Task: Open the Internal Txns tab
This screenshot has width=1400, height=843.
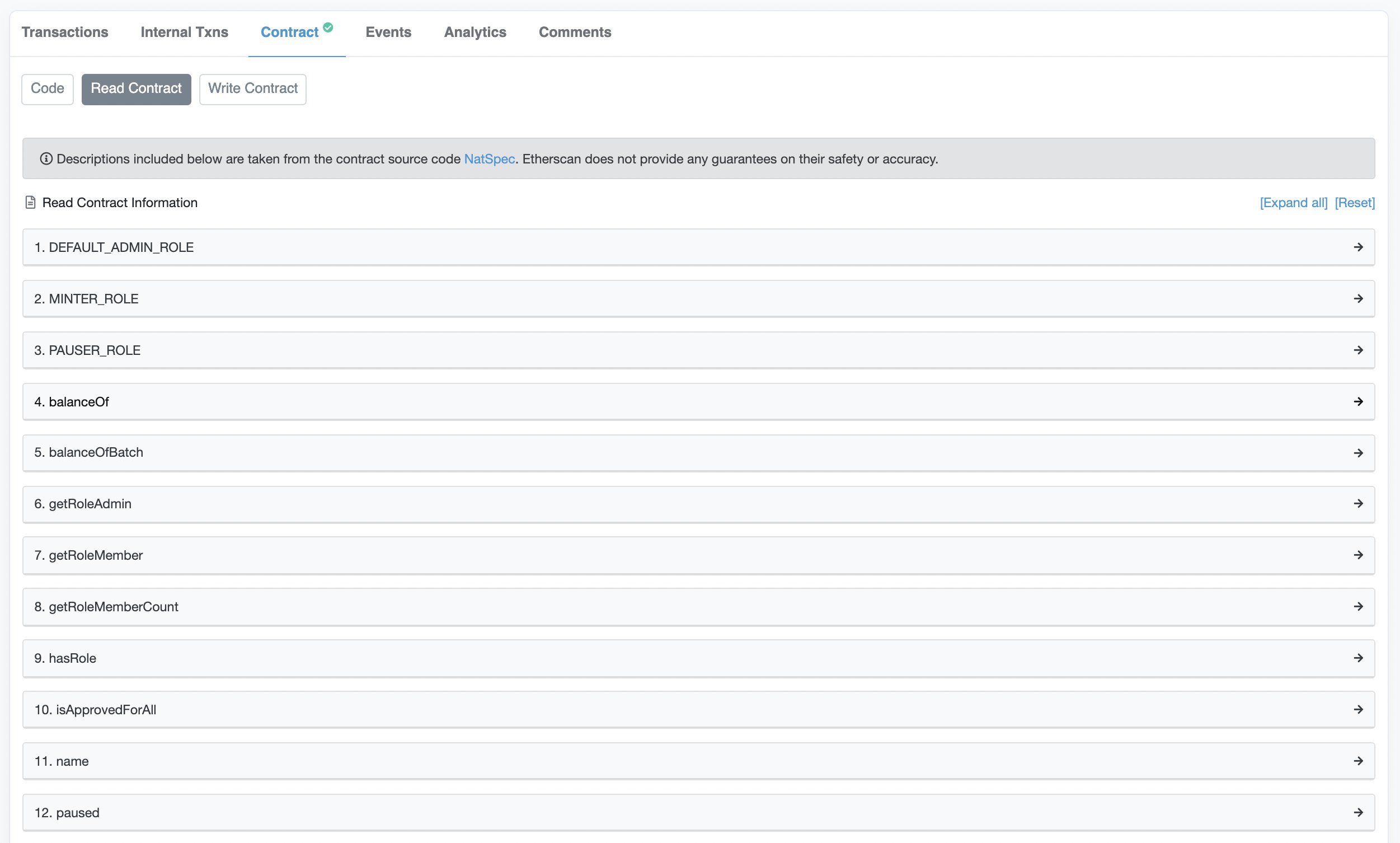Action: tap(184, 32)
